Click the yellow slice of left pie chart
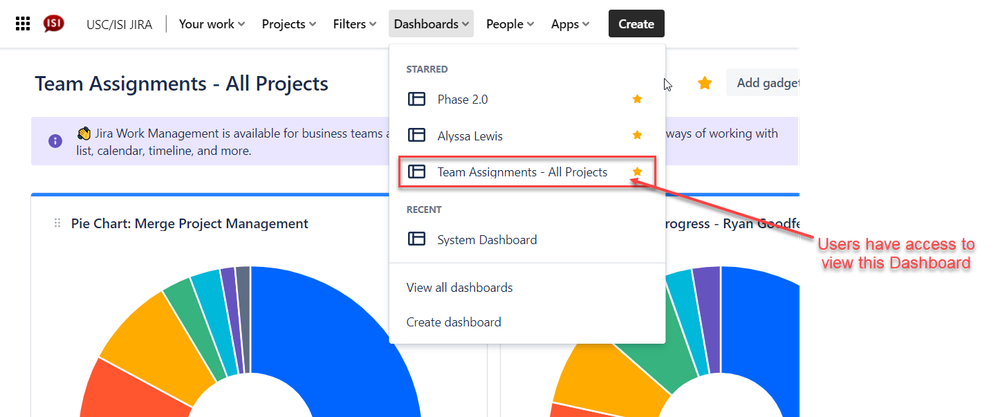 click(x=158, y=347)
